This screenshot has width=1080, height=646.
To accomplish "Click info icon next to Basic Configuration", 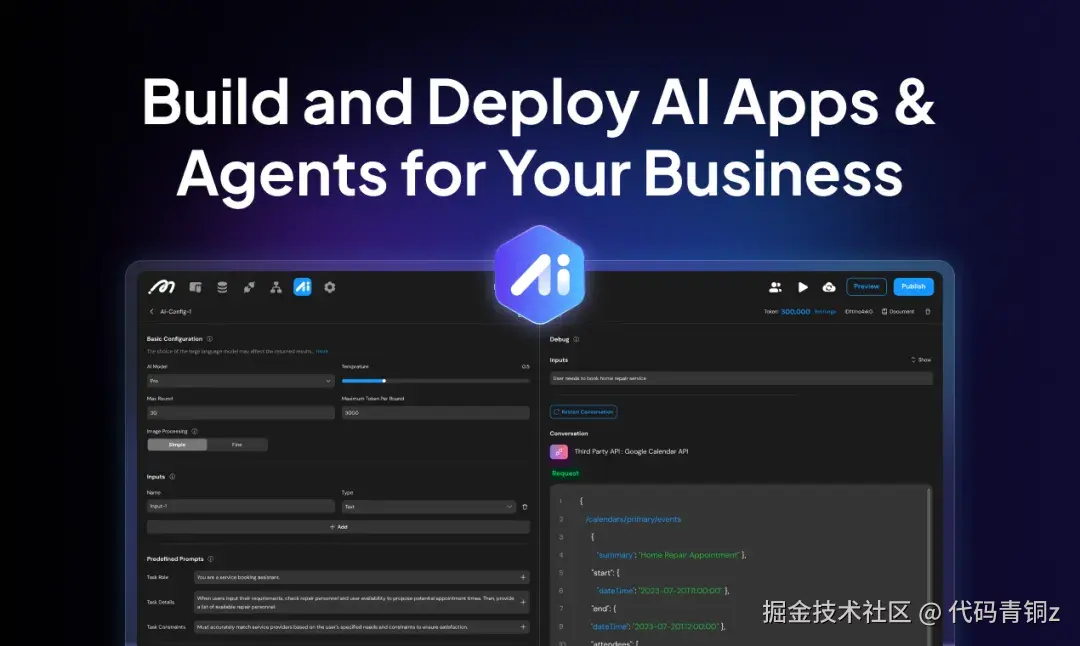I will click(x=209, y=339).
